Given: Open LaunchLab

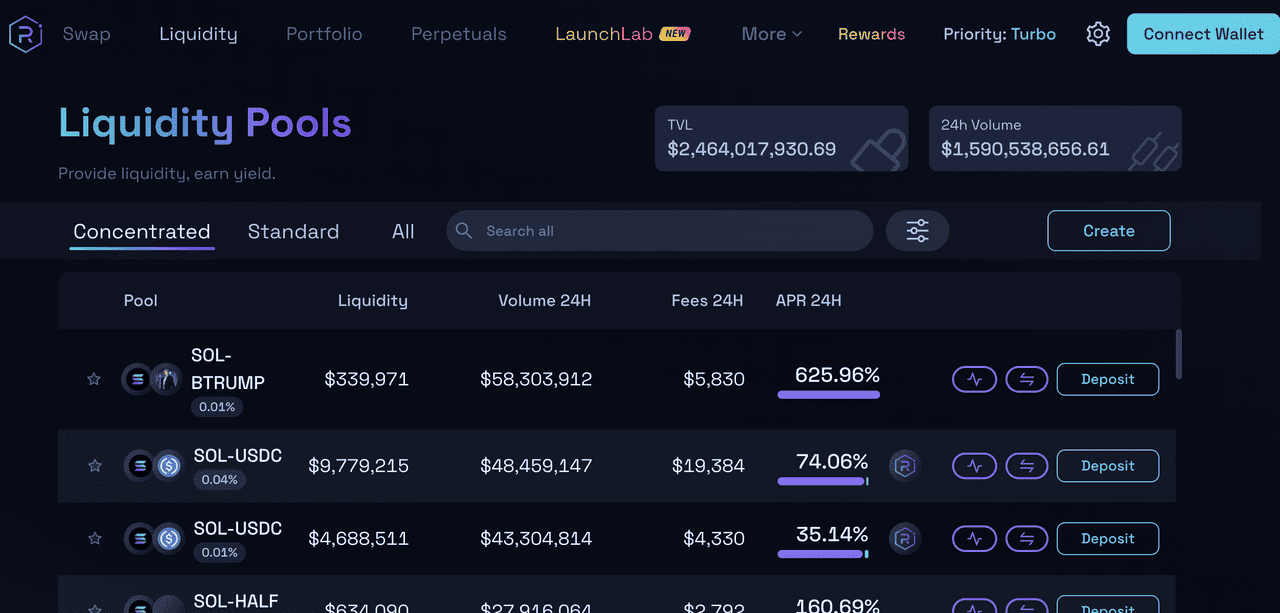Looking at the screenshot, I should click(x=604, y=34).
